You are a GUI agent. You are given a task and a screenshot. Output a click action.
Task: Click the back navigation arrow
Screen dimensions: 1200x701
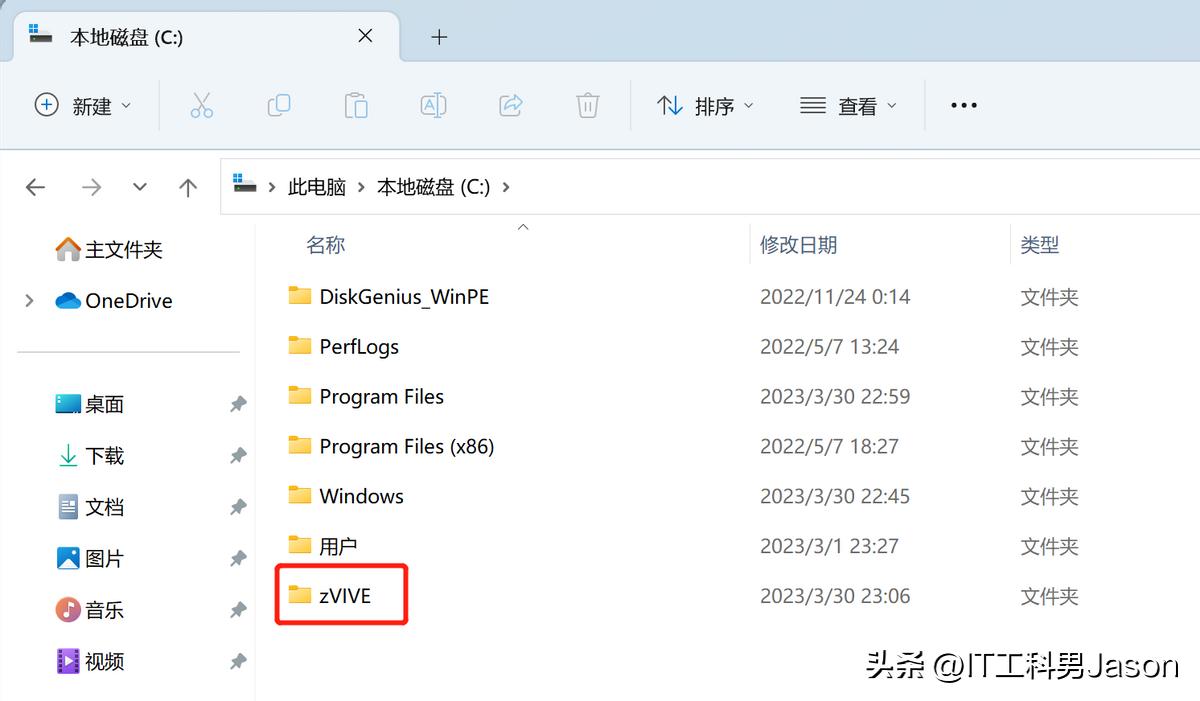pos(36,186)
